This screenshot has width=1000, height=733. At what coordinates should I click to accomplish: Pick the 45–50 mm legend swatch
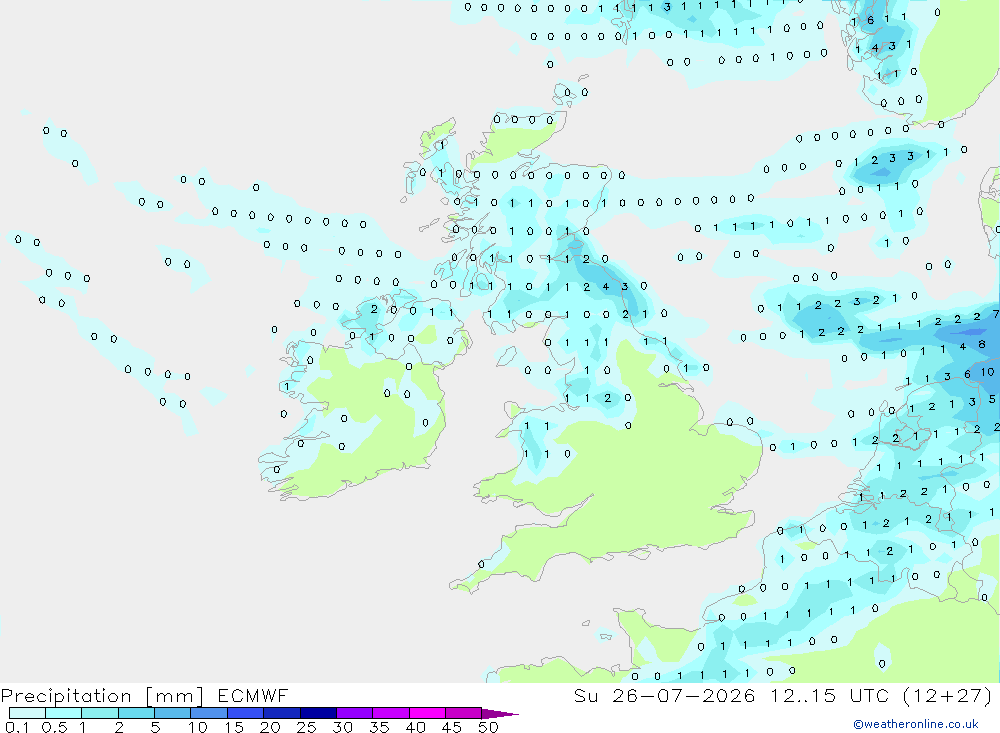coord(464,713)
